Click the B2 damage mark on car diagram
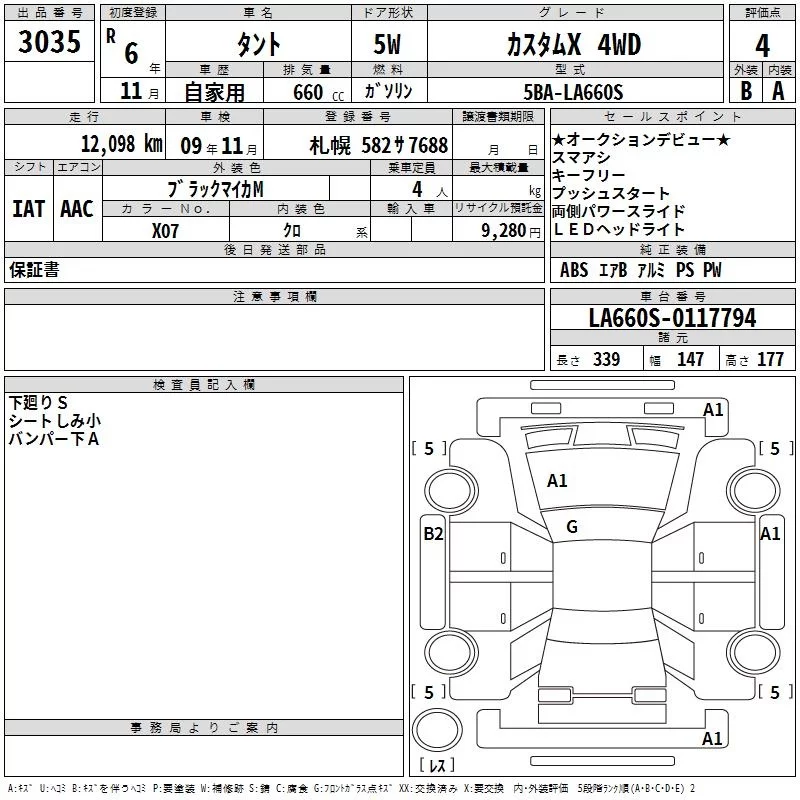 click(433, 534)
